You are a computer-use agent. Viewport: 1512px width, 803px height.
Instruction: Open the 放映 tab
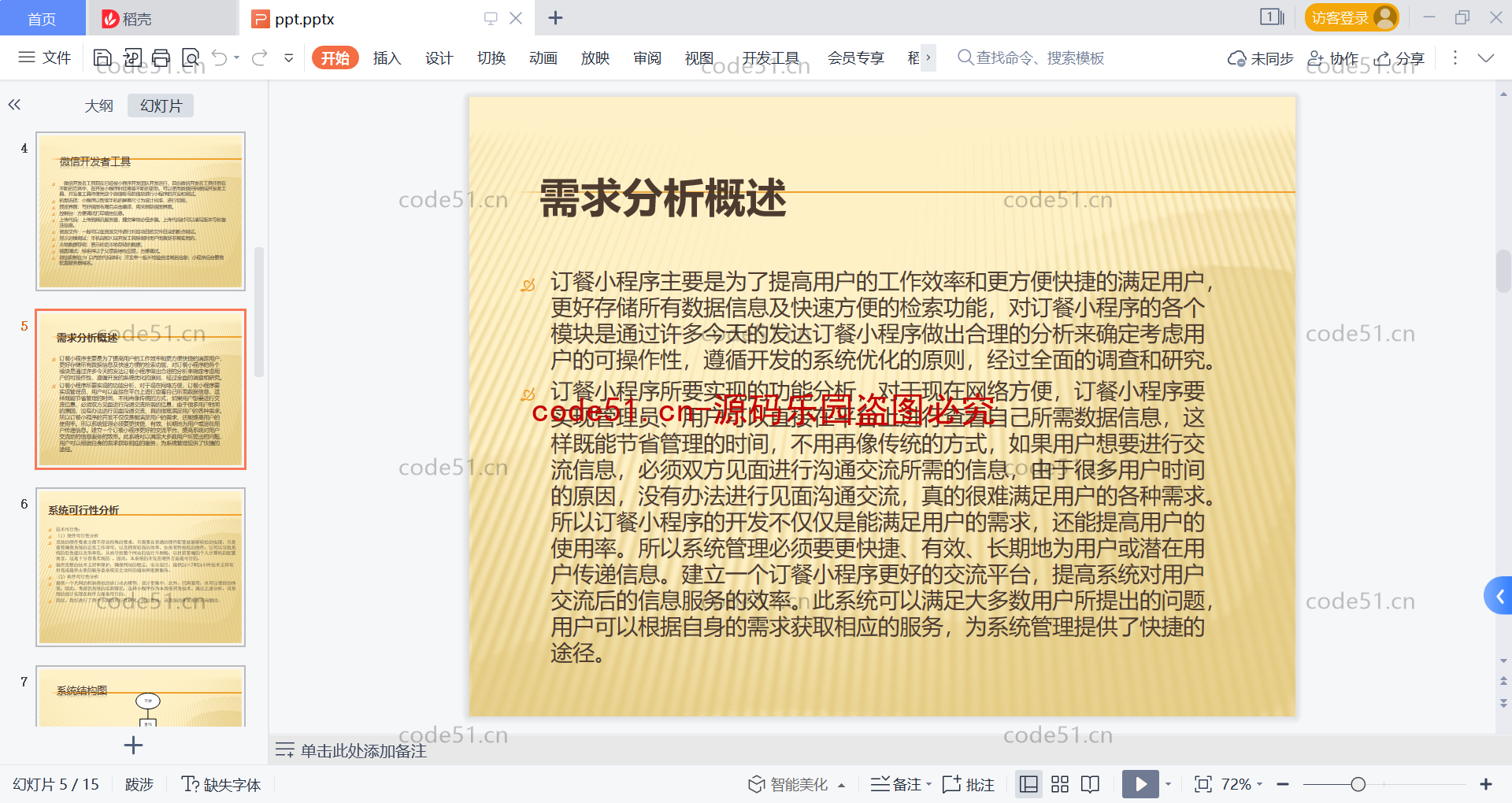coord(595,57)
